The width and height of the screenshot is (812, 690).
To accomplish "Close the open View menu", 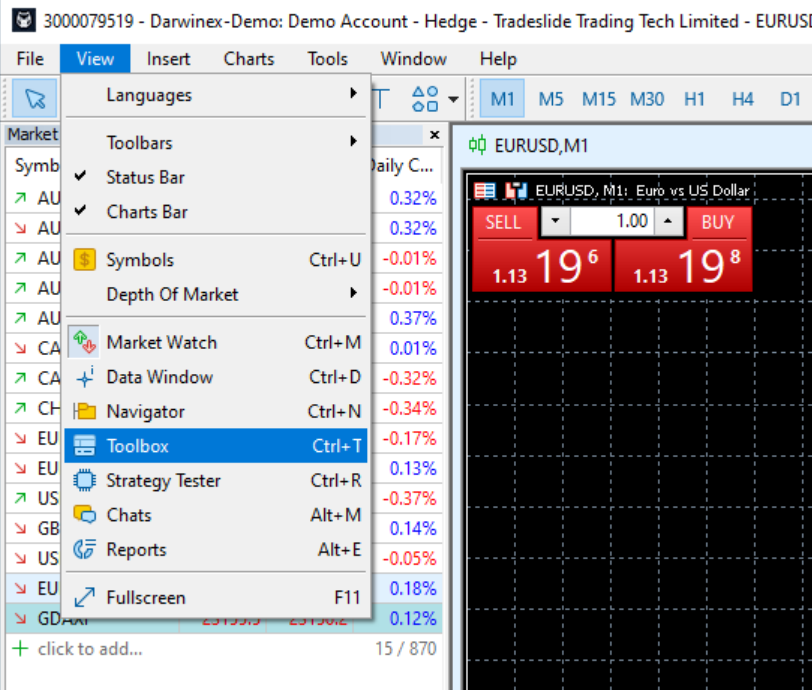I will coord(95,59).
